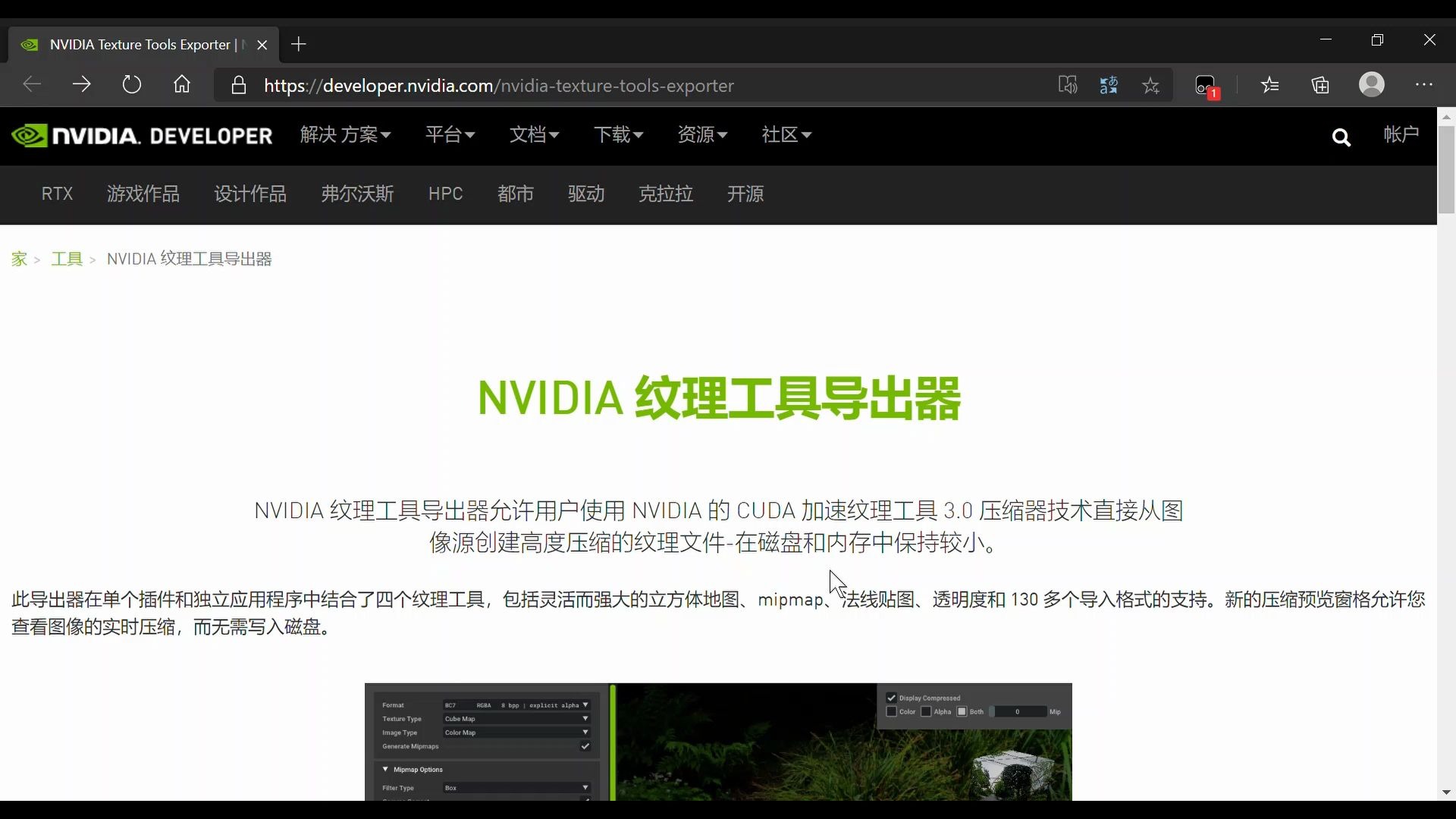This screenshot has height=819, width=1456.
Task: Collapse the Mipmap Options section
Action: (385, 769)
